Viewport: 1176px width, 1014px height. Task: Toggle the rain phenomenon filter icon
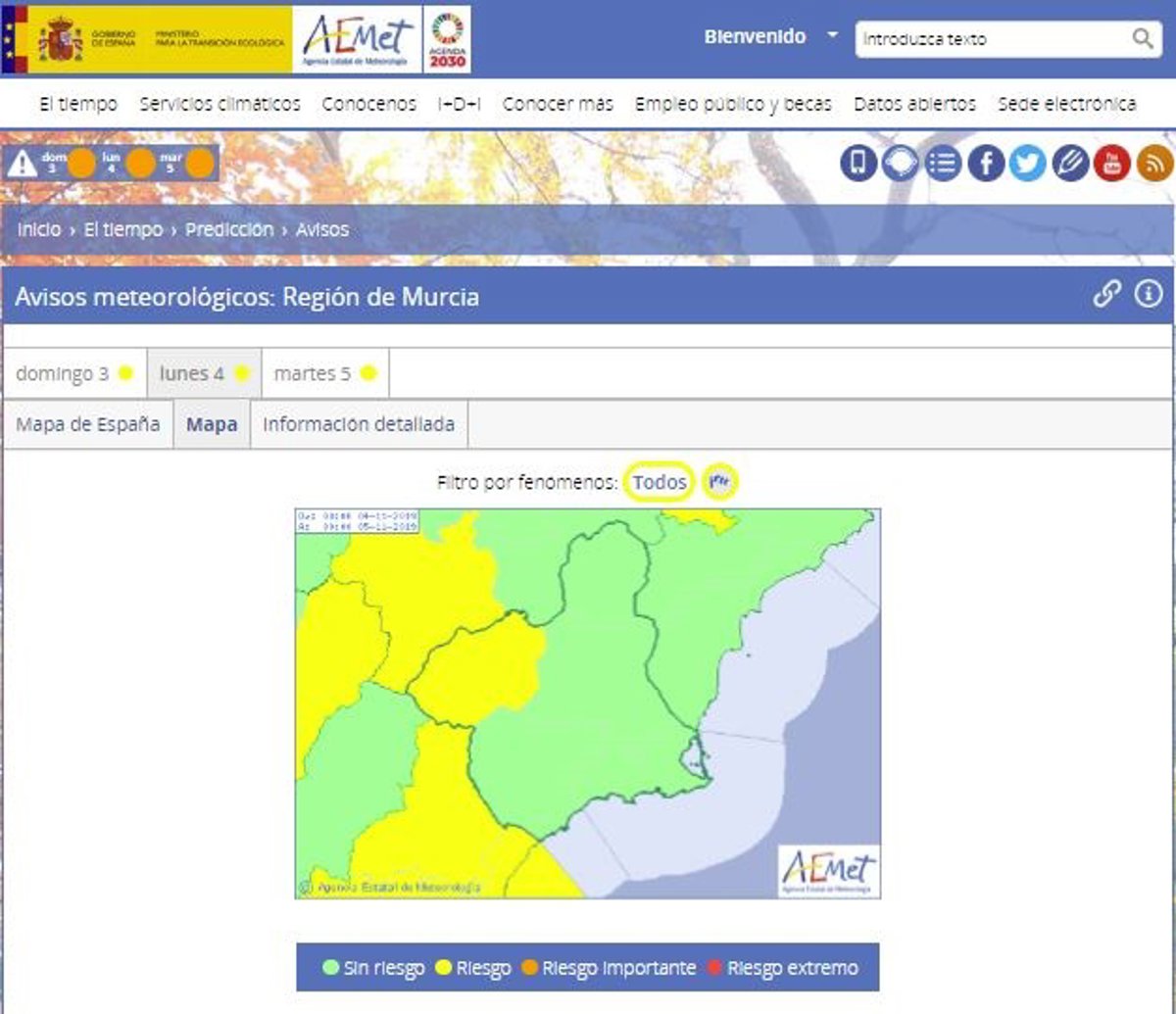pyautogui.click(x=722, y=482)
